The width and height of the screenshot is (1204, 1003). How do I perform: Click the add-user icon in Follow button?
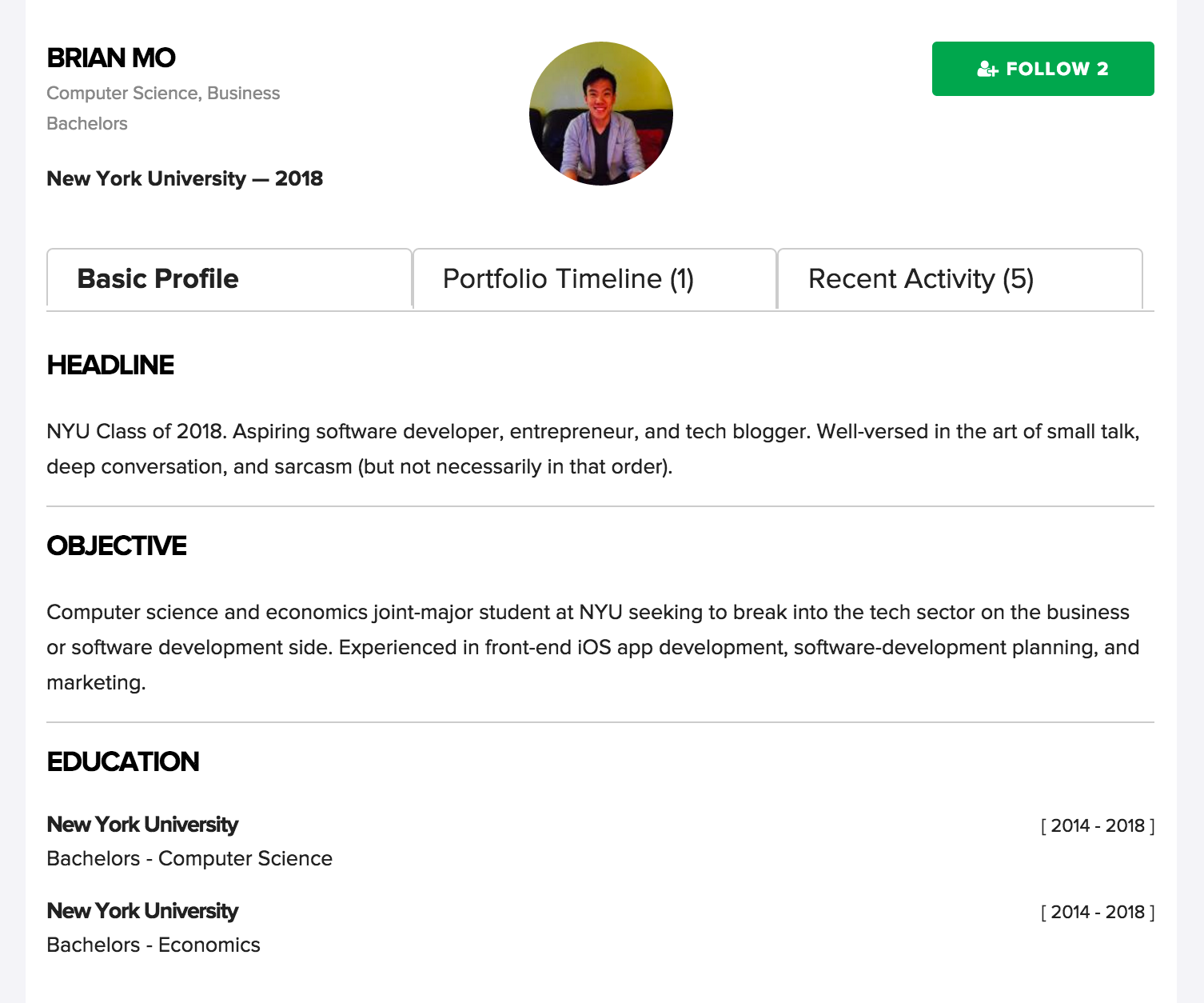(987, 70)
